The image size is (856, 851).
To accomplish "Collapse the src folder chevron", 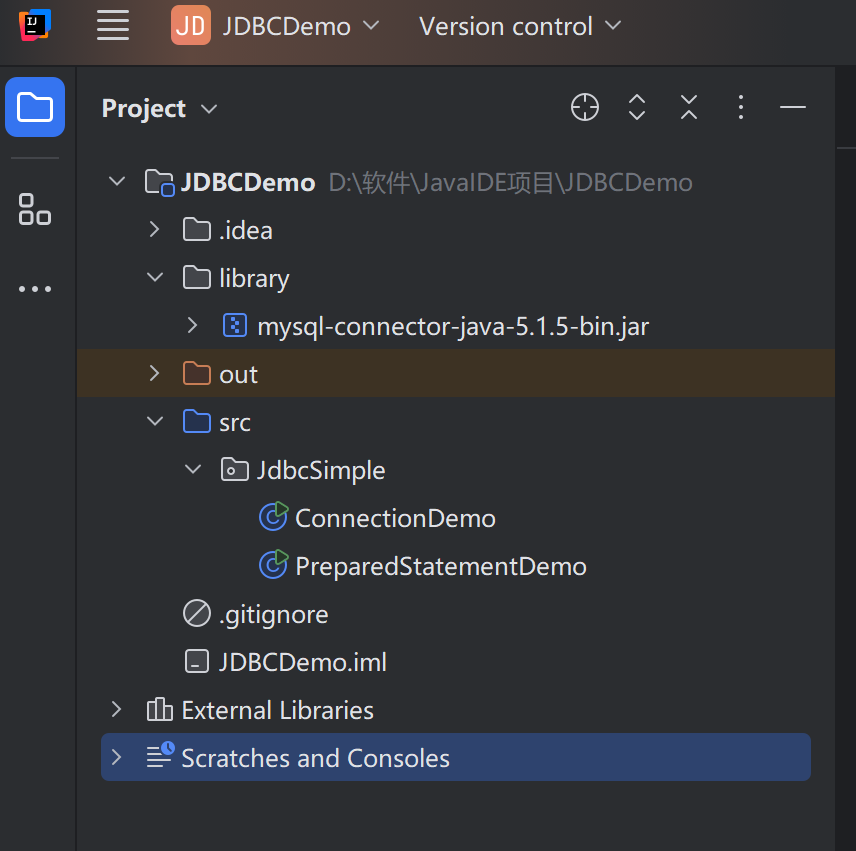I will point(155,421).
